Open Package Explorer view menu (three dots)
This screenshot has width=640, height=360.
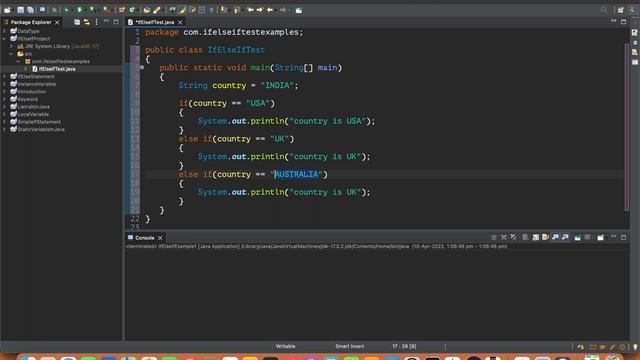click(96, 22)
